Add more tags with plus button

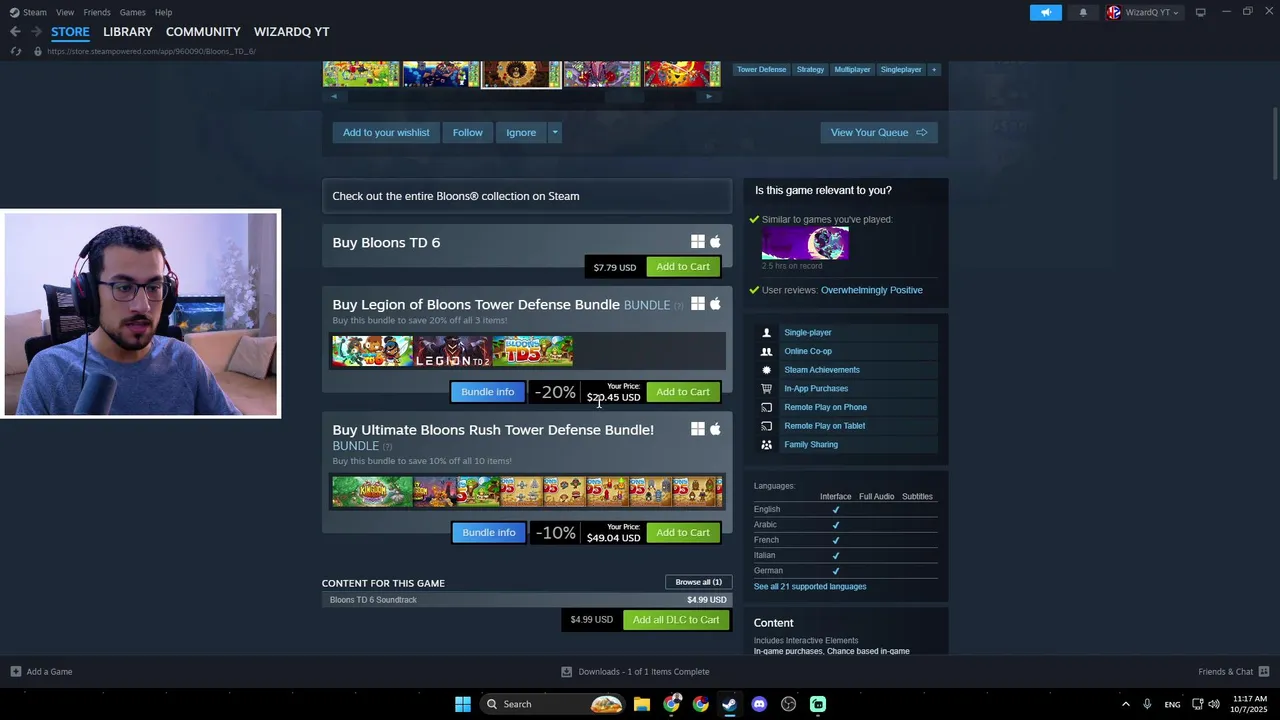click(x=934, y=70)
